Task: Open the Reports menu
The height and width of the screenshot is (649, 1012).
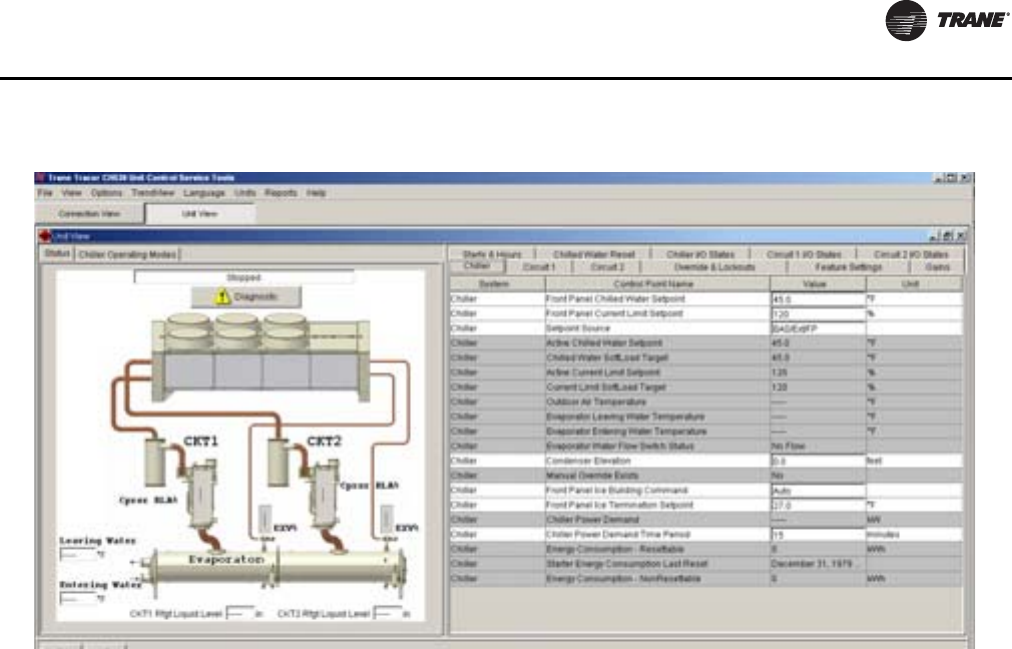Action: tap(281, 193)
